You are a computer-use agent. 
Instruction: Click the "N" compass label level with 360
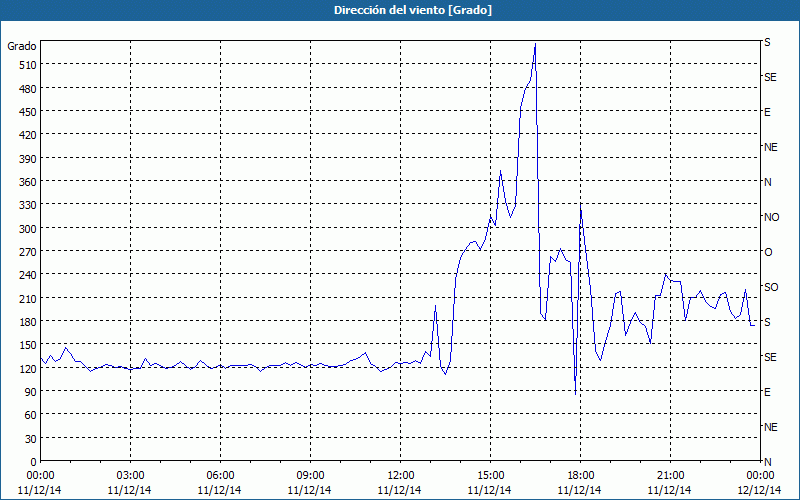767,182
